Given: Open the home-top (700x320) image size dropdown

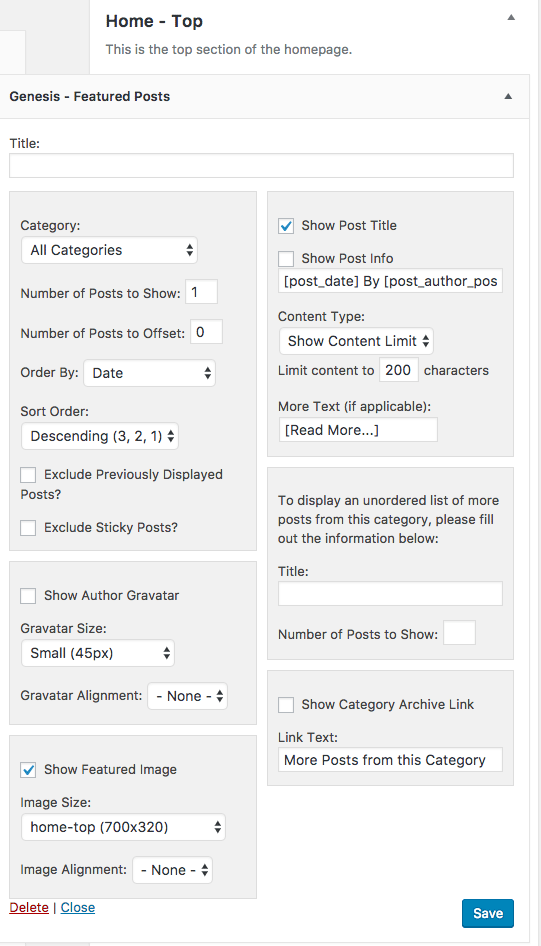Looking at the screenshot, I should 123,827.
